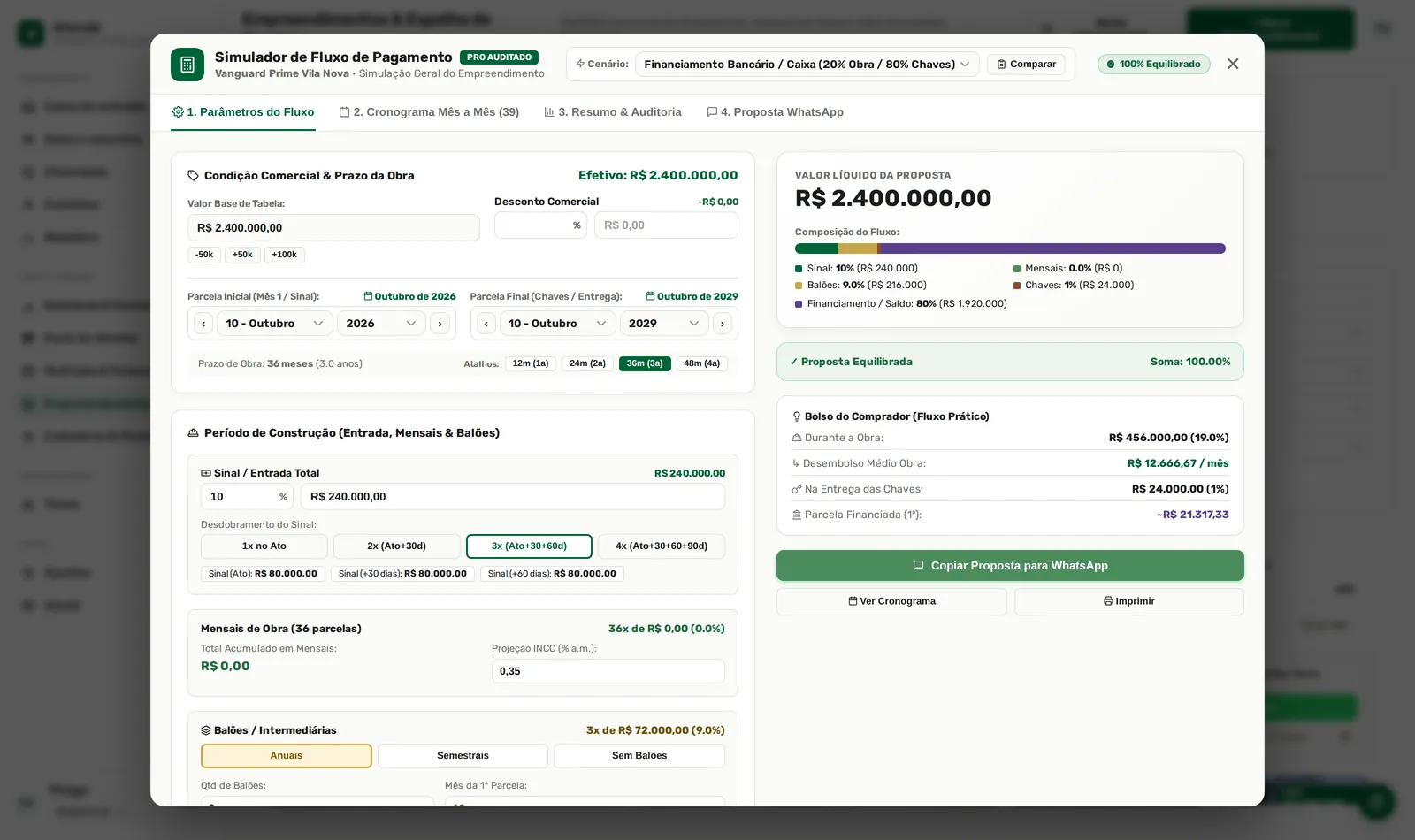Click the Ver Cronograma button

pos(891,601)
